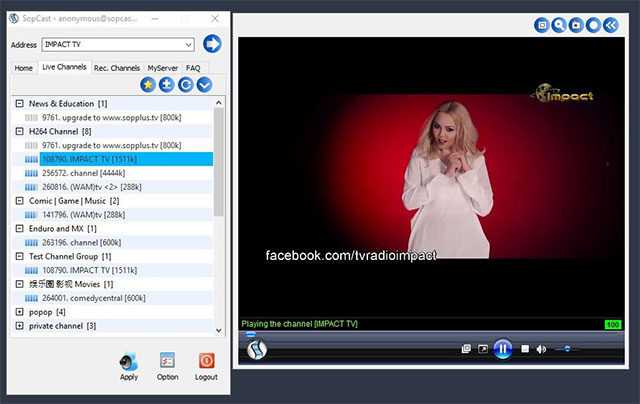Screen dimensions: 640x404
Task: Click the Logout power icon
Action: tap(206, 361)
